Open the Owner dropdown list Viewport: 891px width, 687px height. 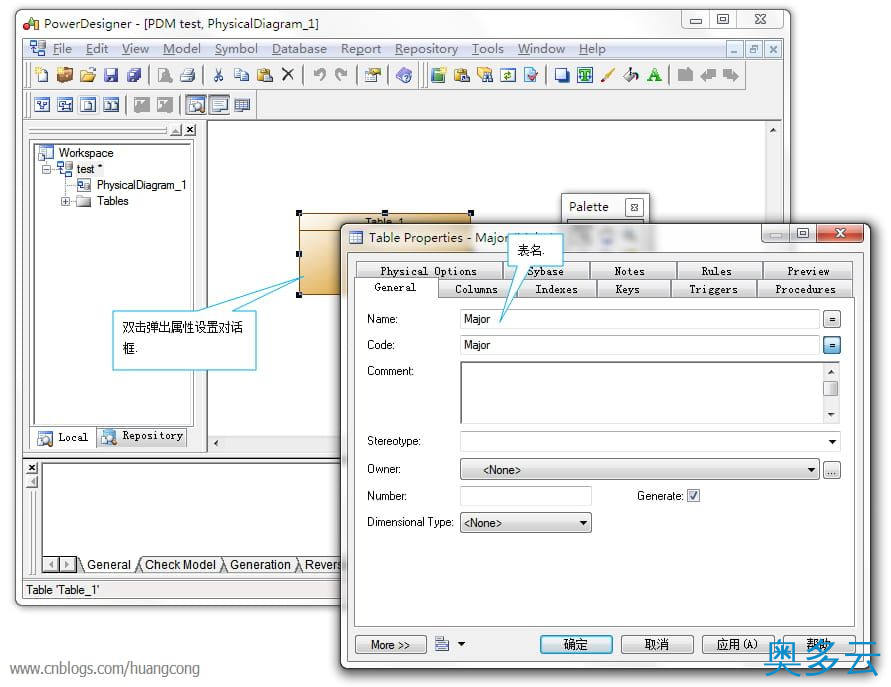point(811,469)
